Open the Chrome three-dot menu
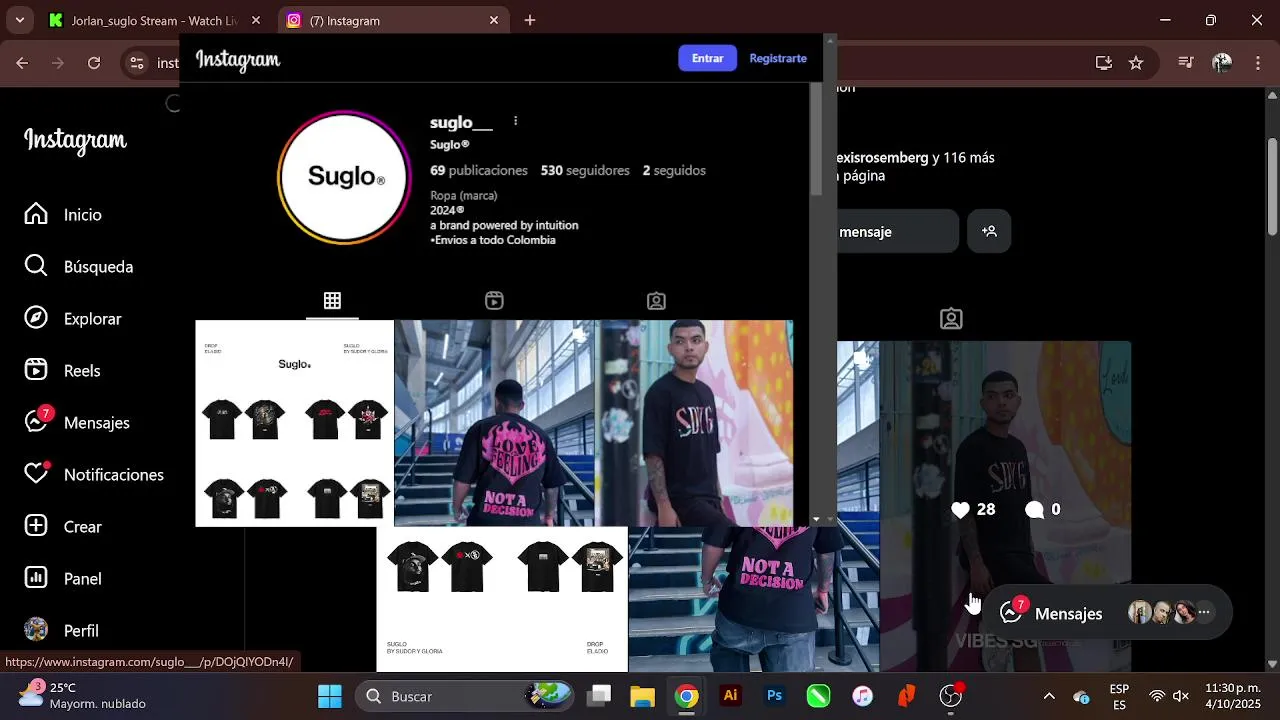Screen dimensions: 1280x720 tap(1258, 62)
